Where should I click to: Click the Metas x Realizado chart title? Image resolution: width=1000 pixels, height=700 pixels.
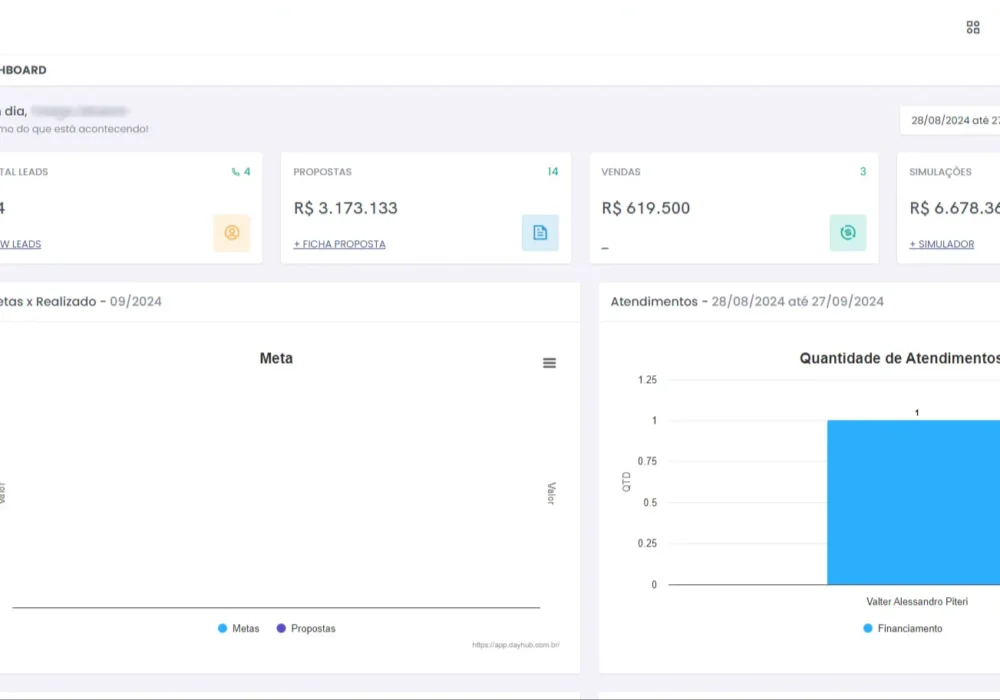(x=80, y=301)
